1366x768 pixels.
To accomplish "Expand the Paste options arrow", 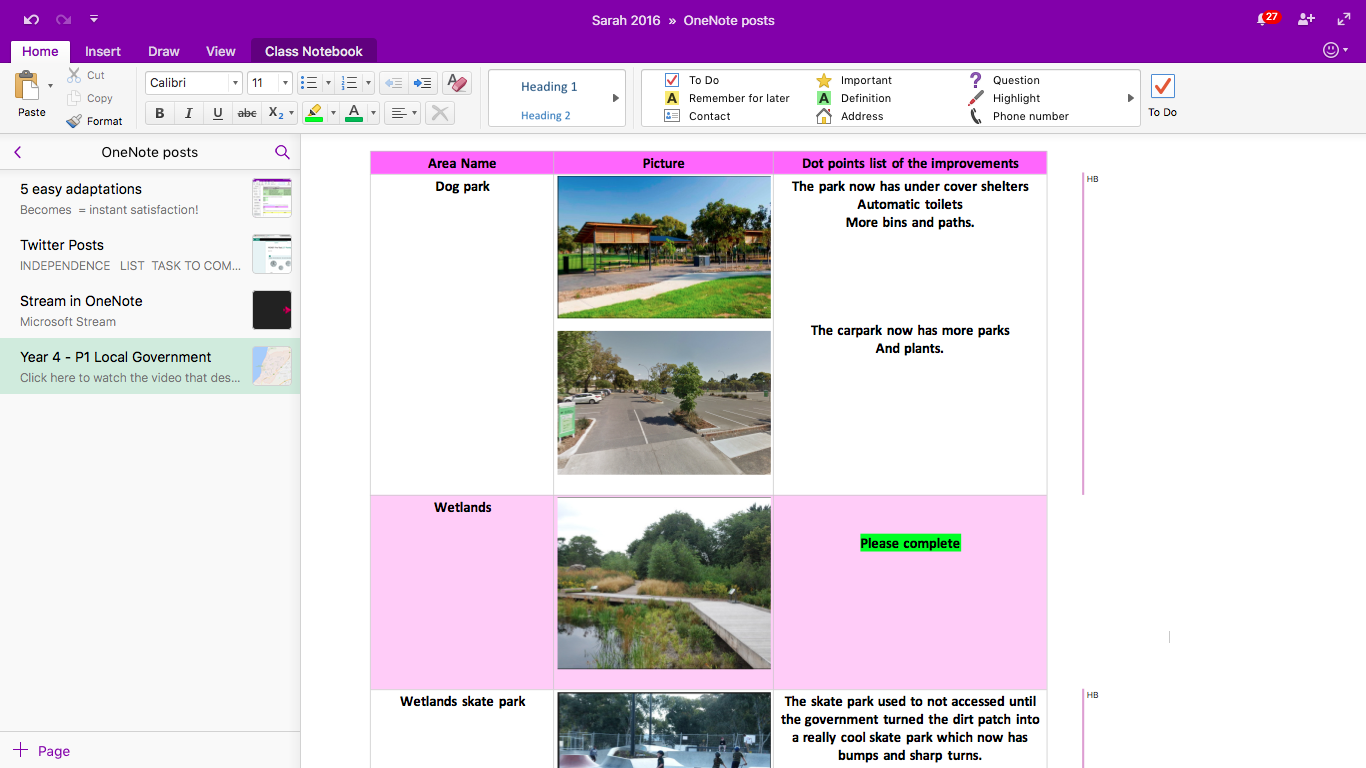I will pyautogui.click(x=51, y=86).
